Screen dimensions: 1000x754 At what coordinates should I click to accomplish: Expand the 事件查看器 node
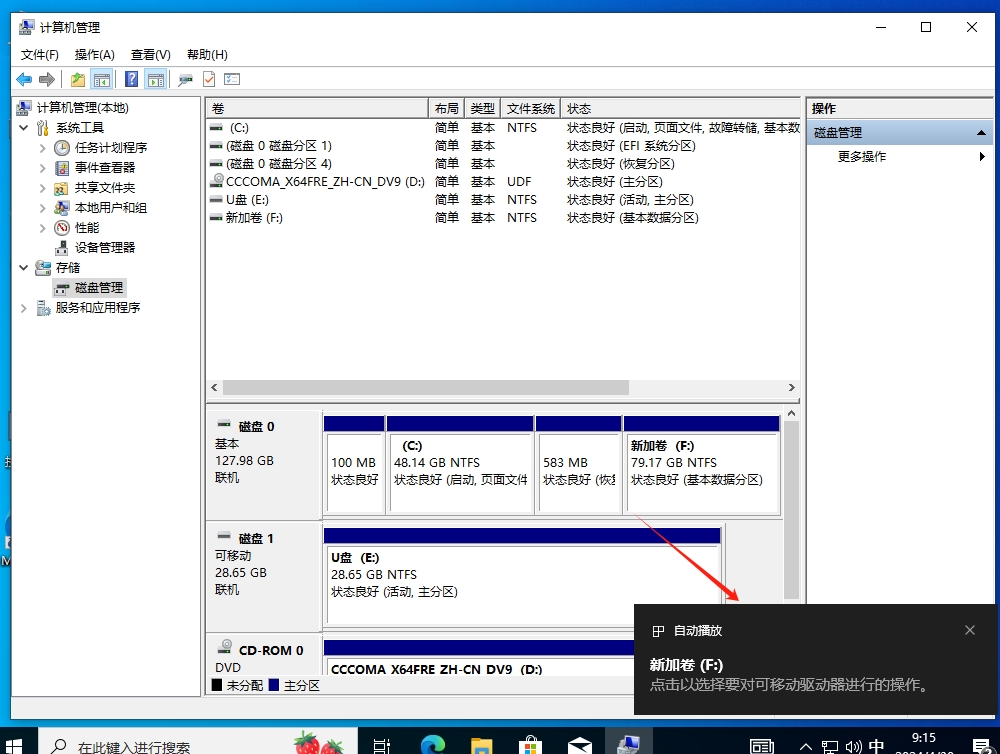[x=42, y=168]
